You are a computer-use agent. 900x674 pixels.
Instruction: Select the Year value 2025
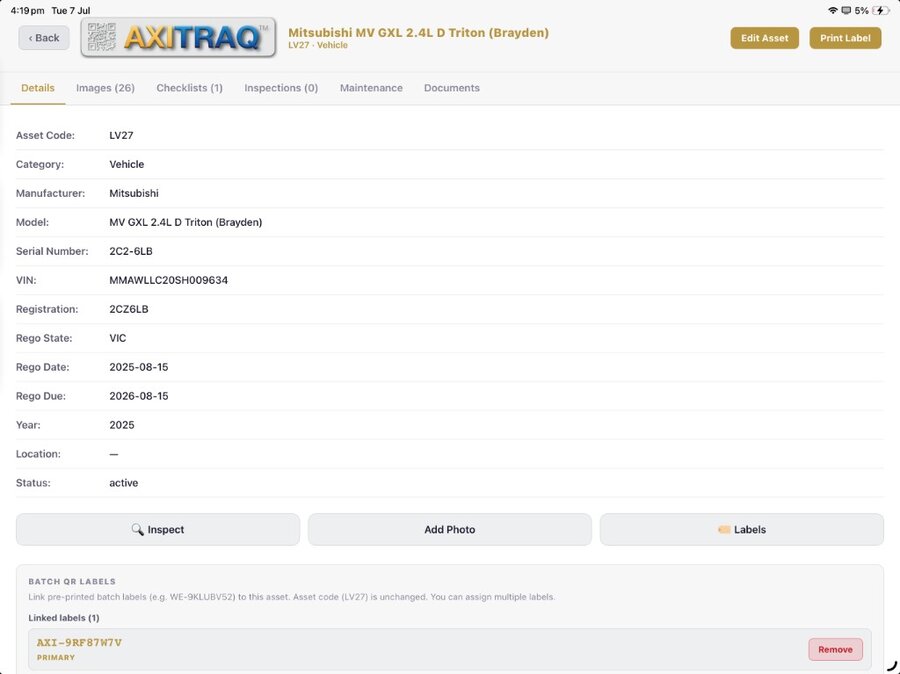pos(122,425)
